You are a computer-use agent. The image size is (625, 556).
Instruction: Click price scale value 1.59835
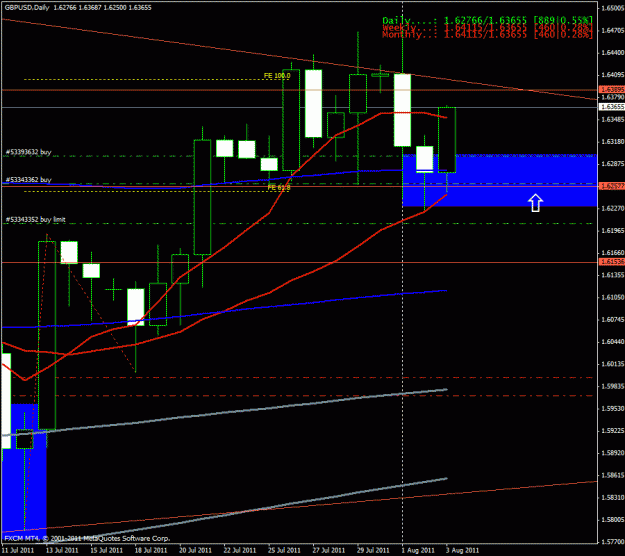click(x=612, y=386)
